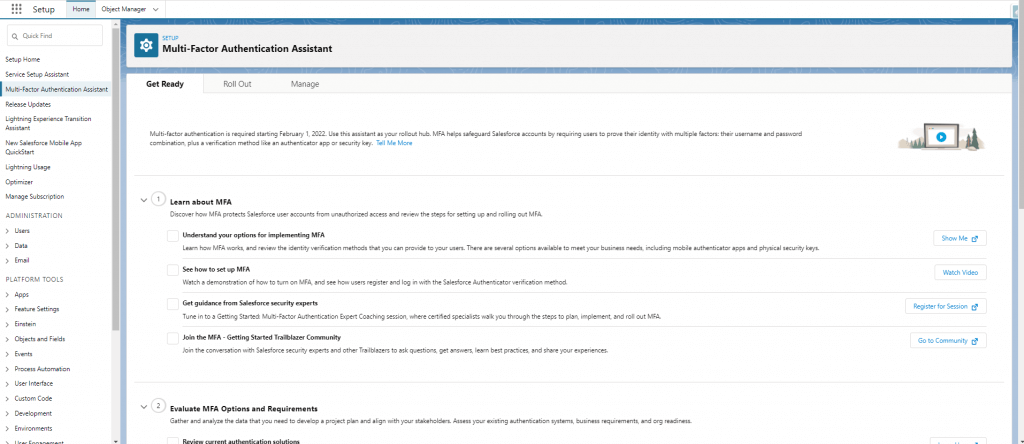Screen dimensions: 1024x444
Task: Click the Register for Session button
Action: click(x=945, y=306)
